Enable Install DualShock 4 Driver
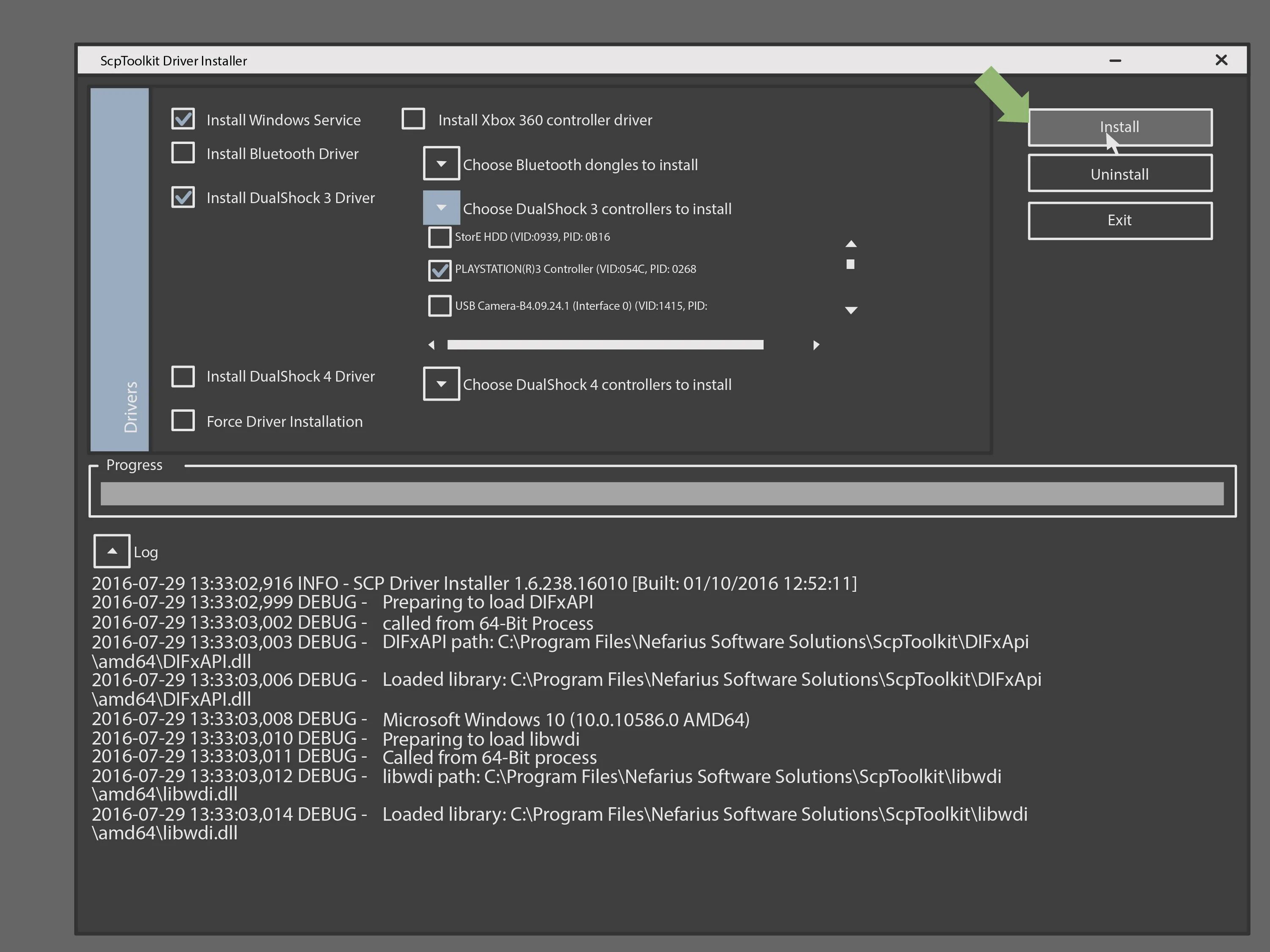Image resolution: width=1270 pixels, height=952 pixels. (x=183, y=377)
